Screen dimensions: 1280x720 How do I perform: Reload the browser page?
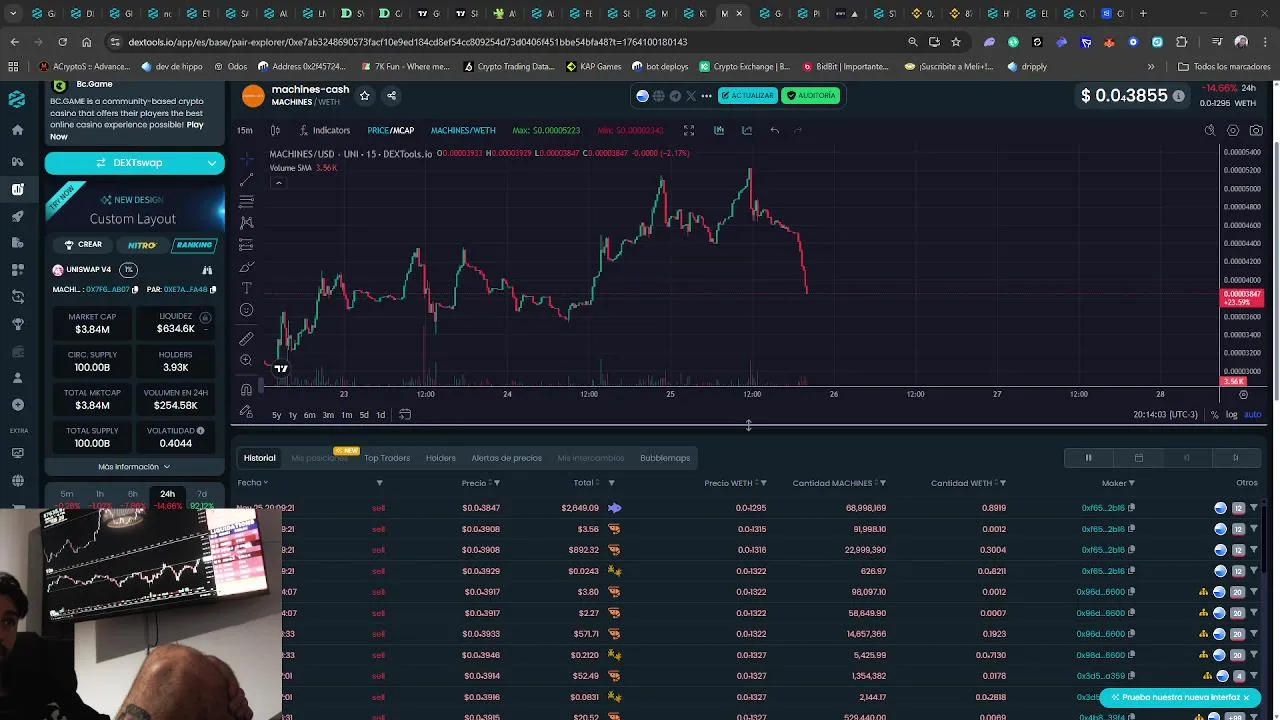62,42
